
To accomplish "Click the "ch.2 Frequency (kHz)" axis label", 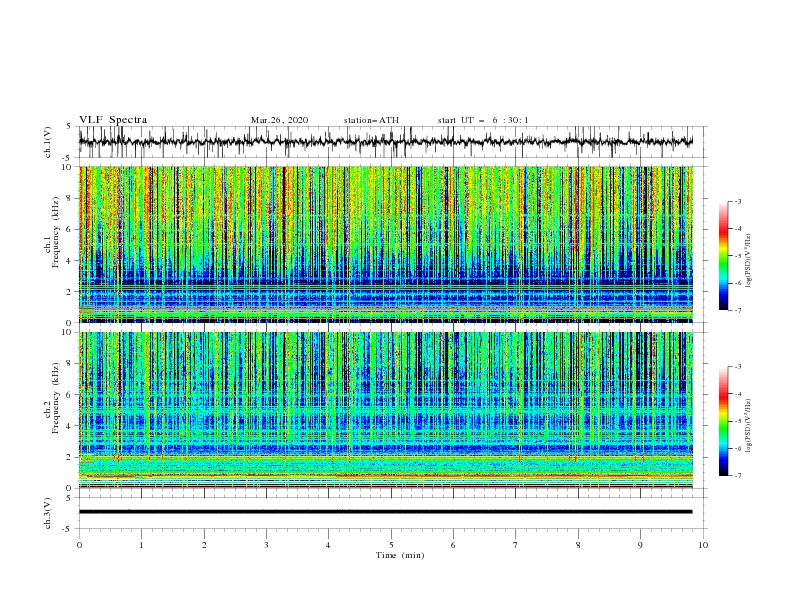I will pyautogui.click(x=52, y=397).
